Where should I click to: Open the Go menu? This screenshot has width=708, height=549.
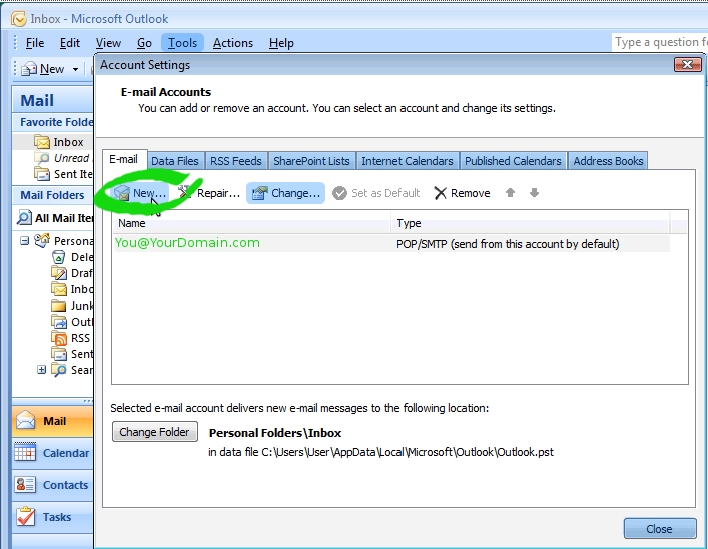pyautogui.click(x=144, y=43)
